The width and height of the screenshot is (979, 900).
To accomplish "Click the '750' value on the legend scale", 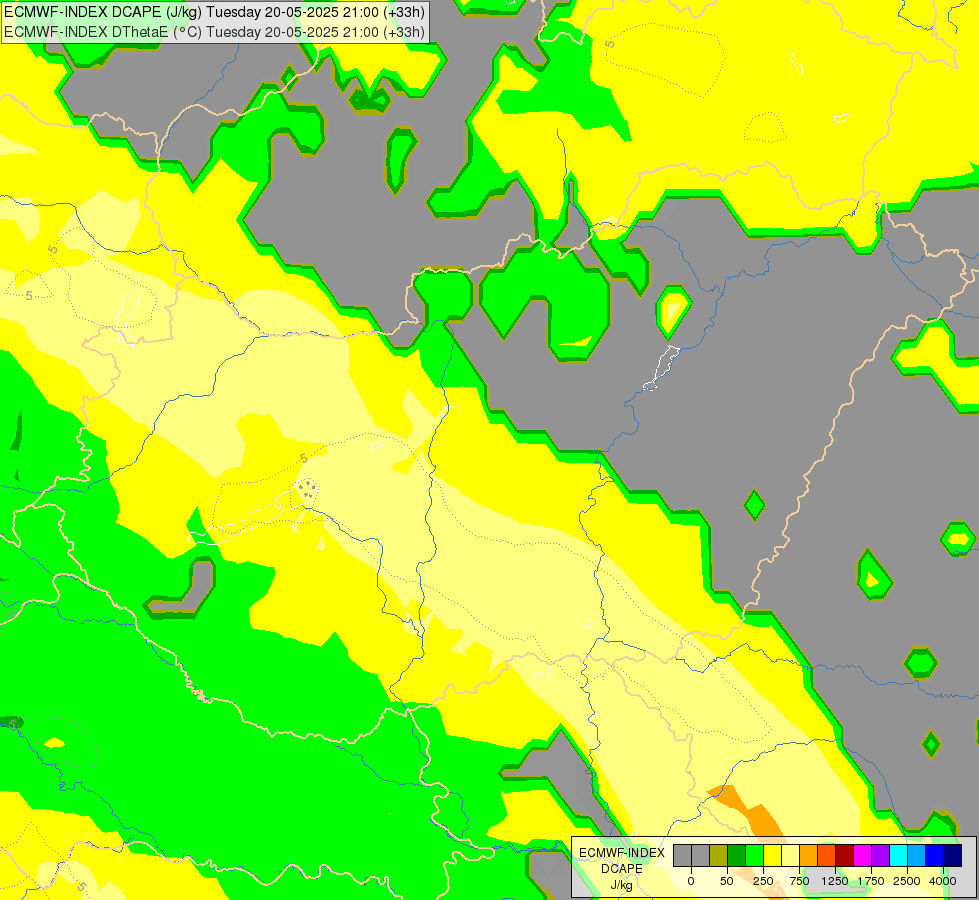I will click(x=799, y=881).
